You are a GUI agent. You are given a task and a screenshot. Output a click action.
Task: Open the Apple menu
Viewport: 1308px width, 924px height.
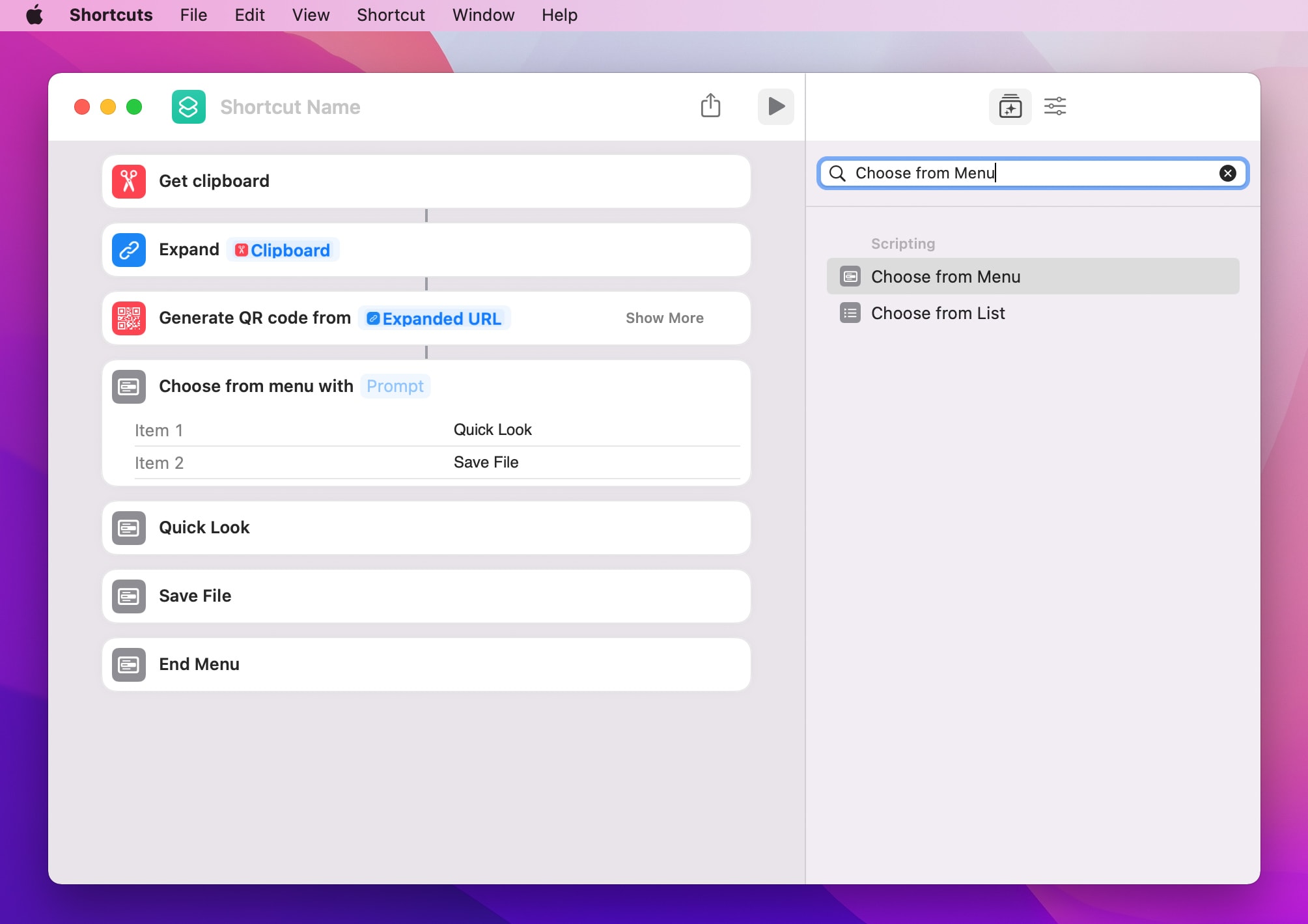(35, 15)
